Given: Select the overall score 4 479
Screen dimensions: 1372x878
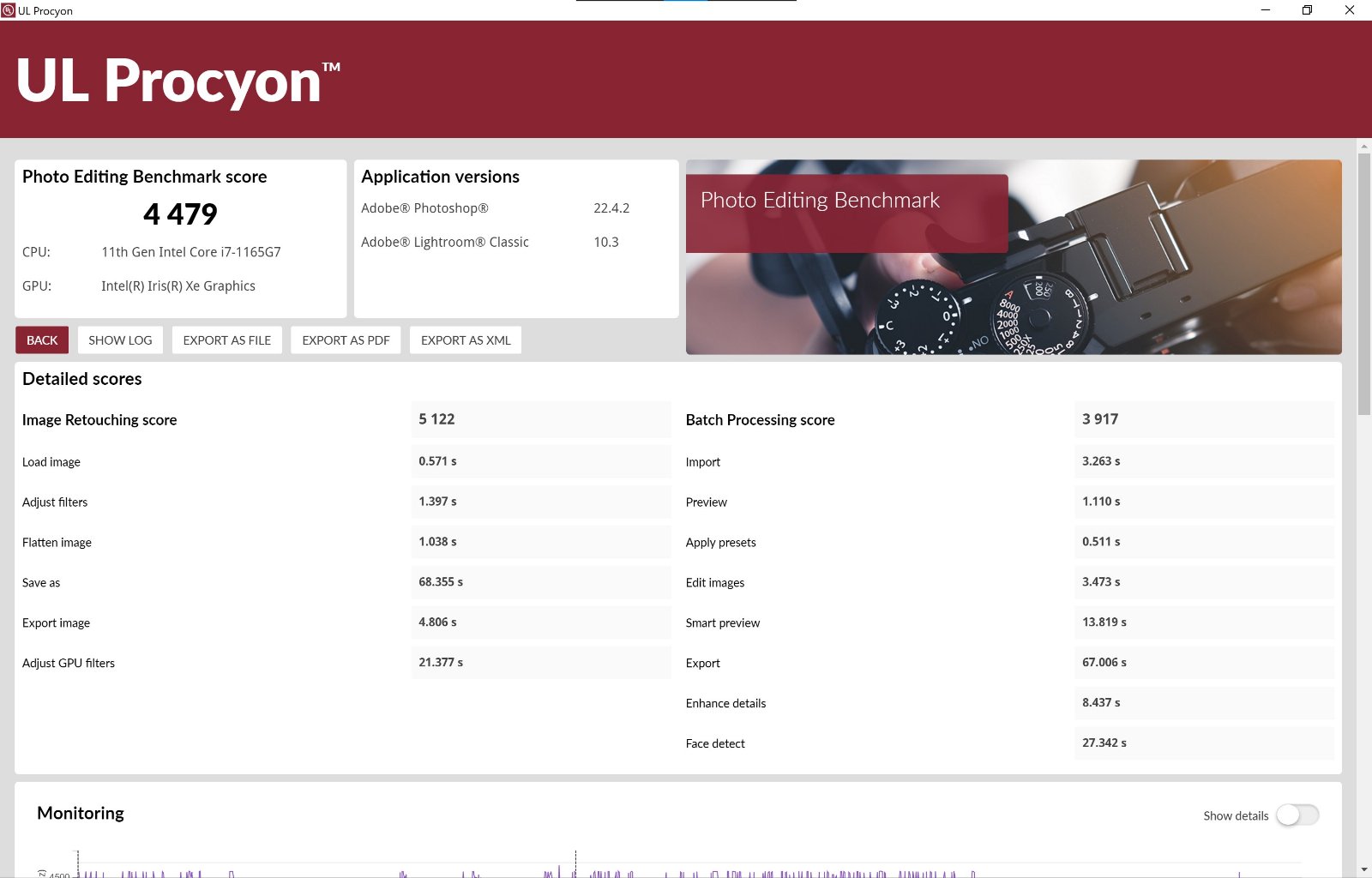Looking at the screenshot, I should pyautogui.click(x=180, y=213).
